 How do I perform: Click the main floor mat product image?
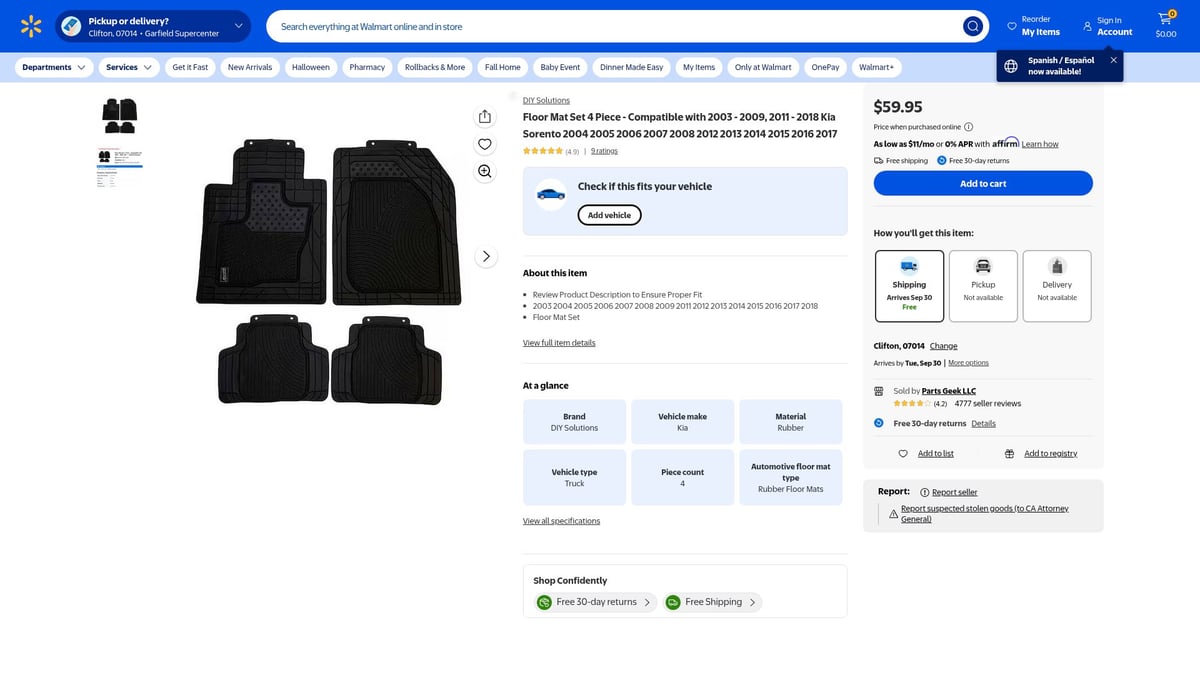pyautogui.click(x=330, y=271)
